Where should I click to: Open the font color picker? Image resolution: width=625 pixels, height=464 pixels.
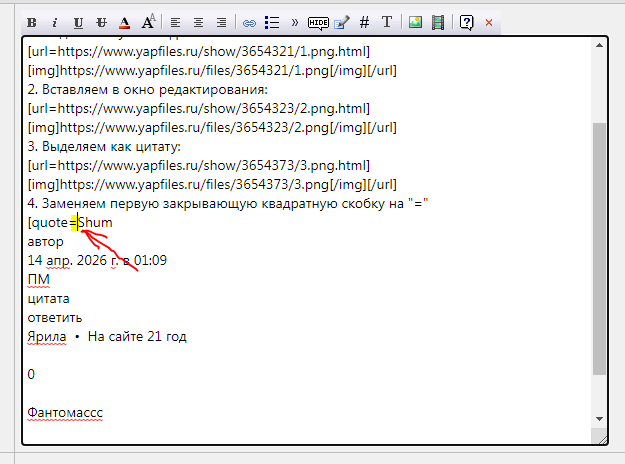(124, 21)
